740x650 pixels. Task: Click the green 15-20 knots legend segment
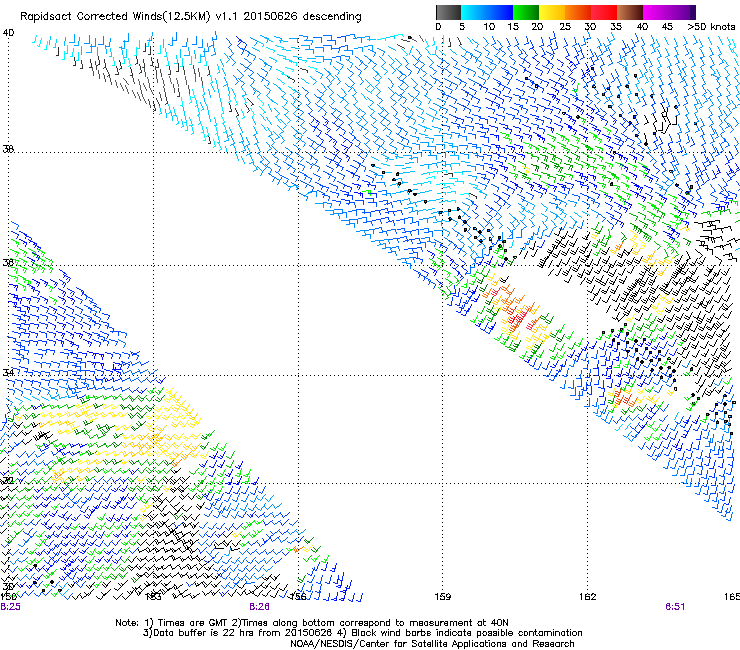pyautogui.click(x=526, y=12)
